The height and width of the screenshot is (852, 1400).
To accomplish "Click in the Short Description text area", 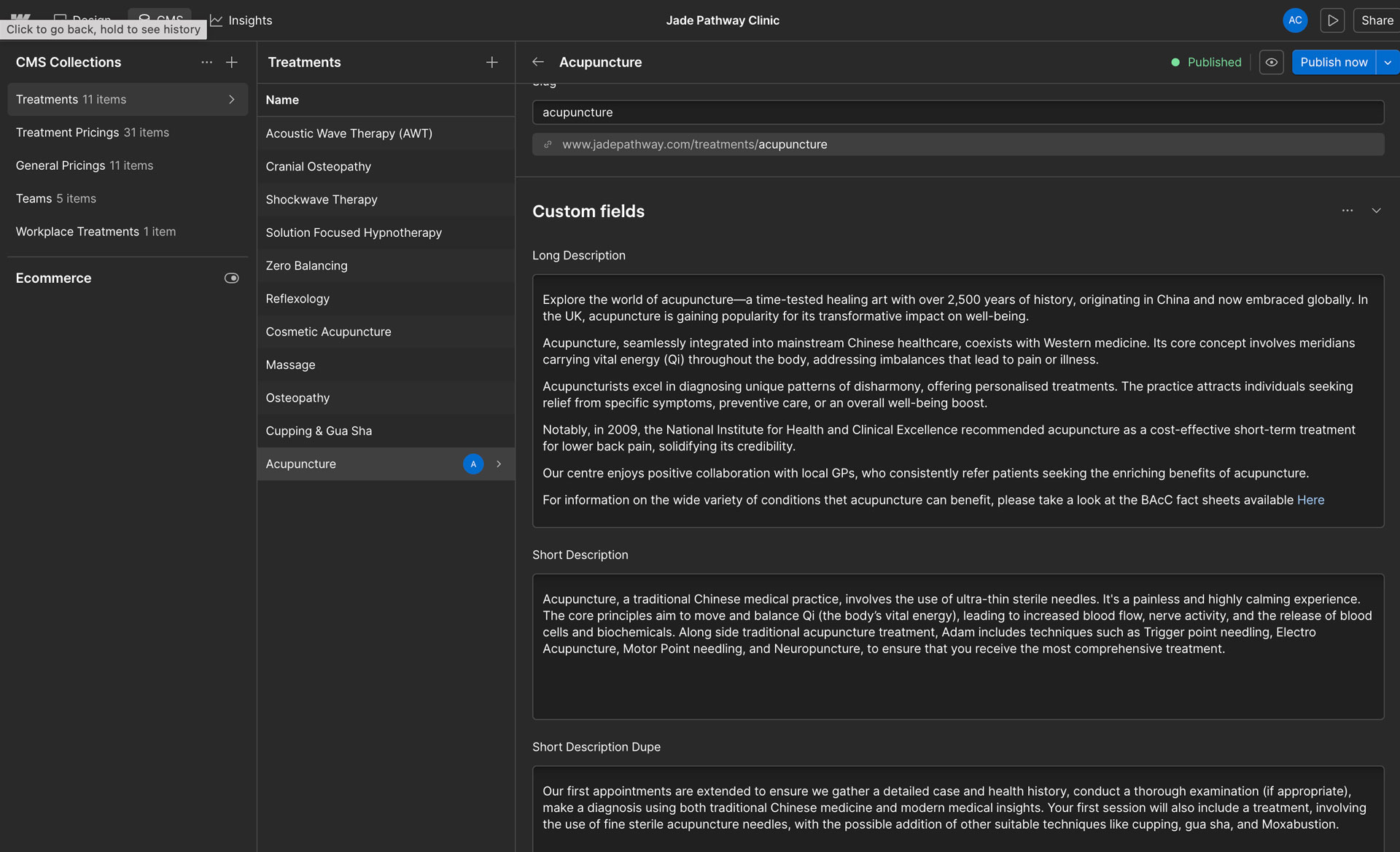I will pyautogui.click(x=958, y=646).
